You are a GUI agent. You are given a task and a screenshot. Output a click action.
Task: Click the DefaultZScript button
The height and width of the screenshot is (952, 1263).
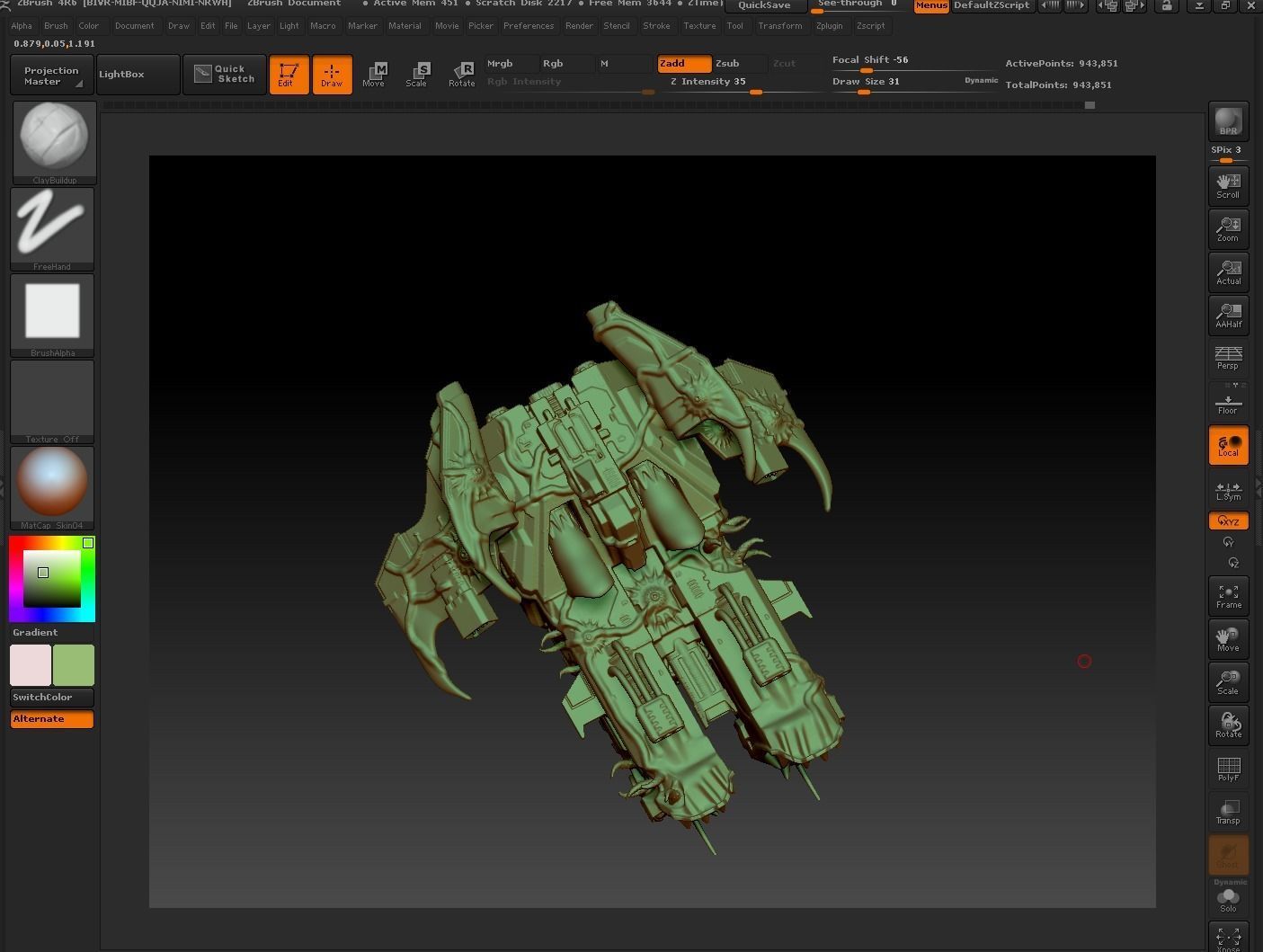[992, 5]
